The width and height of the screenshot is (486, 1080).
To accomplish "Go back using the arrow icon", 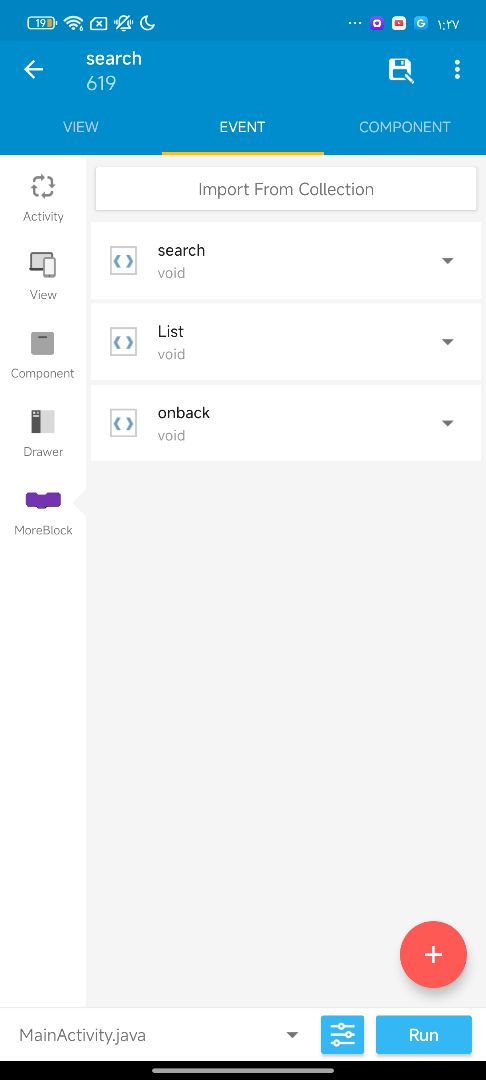I will [x=33, y=70].
